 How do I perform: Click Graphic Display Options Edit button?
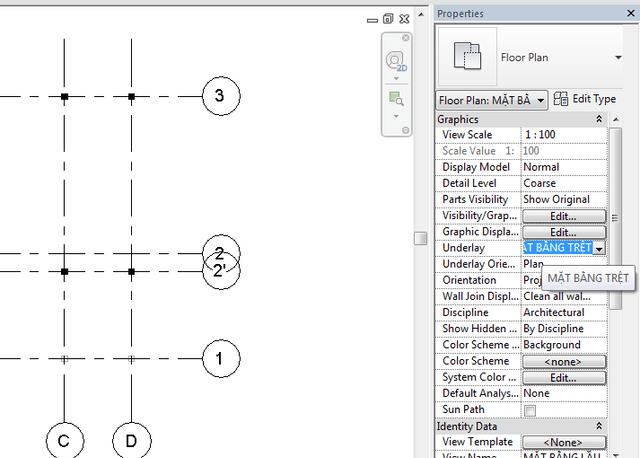pos(564,232)
